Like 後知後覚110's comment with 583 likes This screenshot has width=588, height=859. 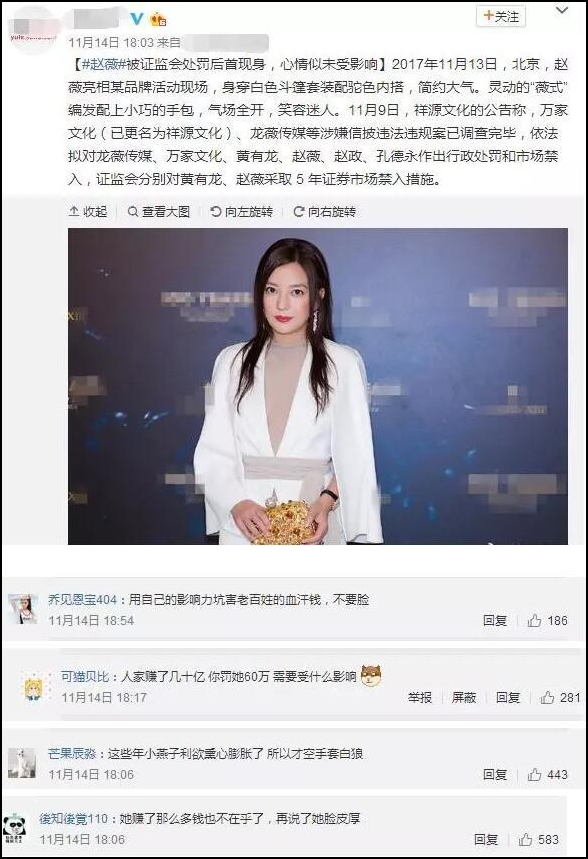click(538, 840)
